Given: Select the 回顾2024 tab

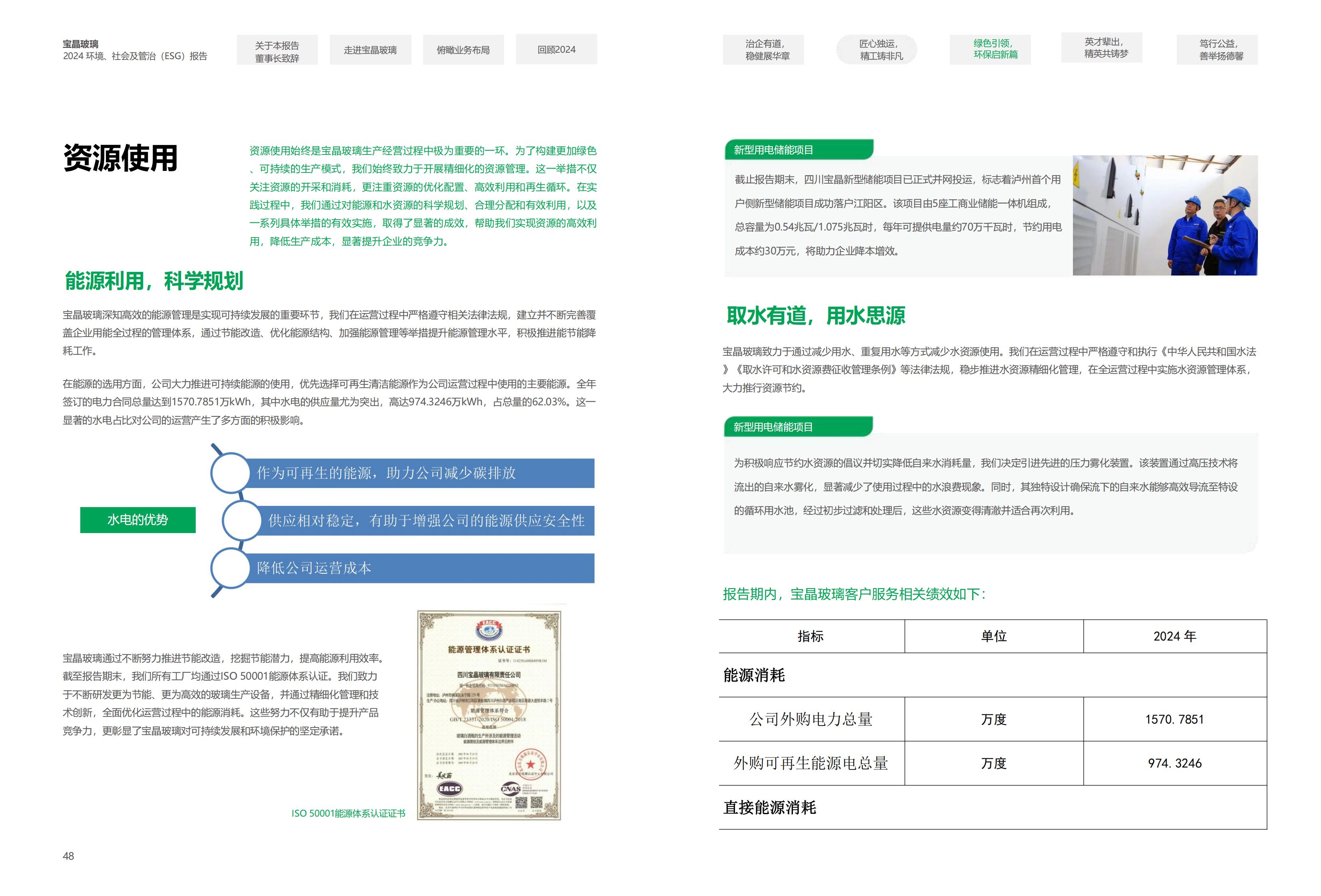Looking at the screenshot, I should click(x=556, y=50).
